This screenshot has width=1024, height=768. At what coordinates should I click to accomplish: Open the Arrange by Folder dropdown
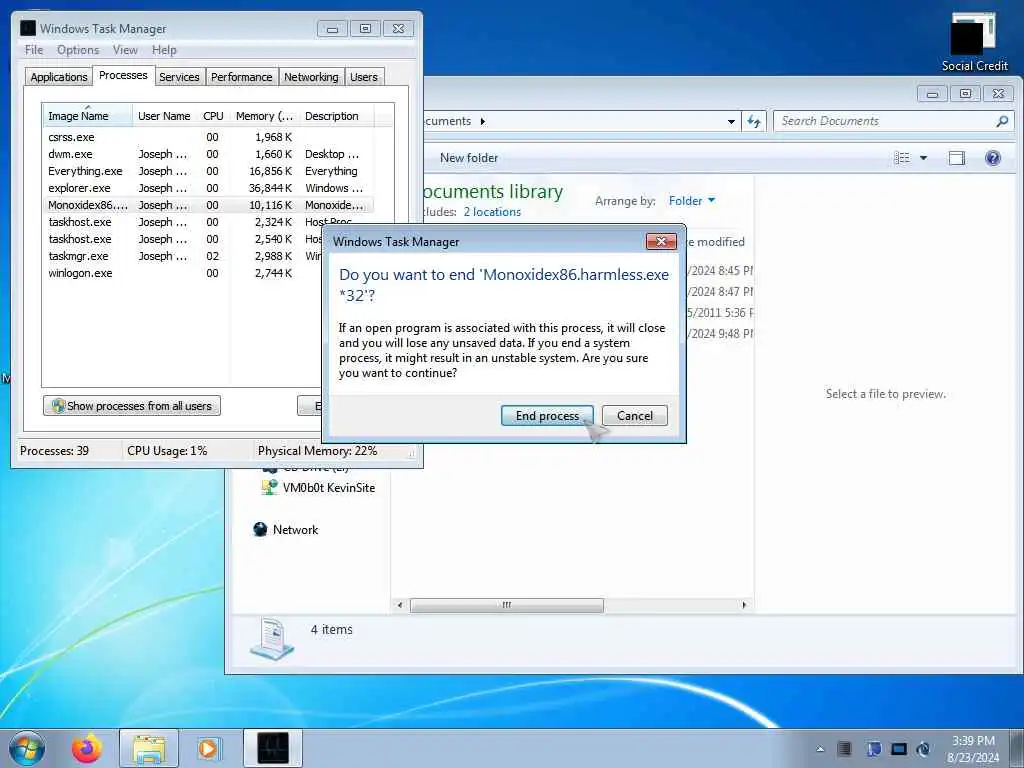pos(692,200)
